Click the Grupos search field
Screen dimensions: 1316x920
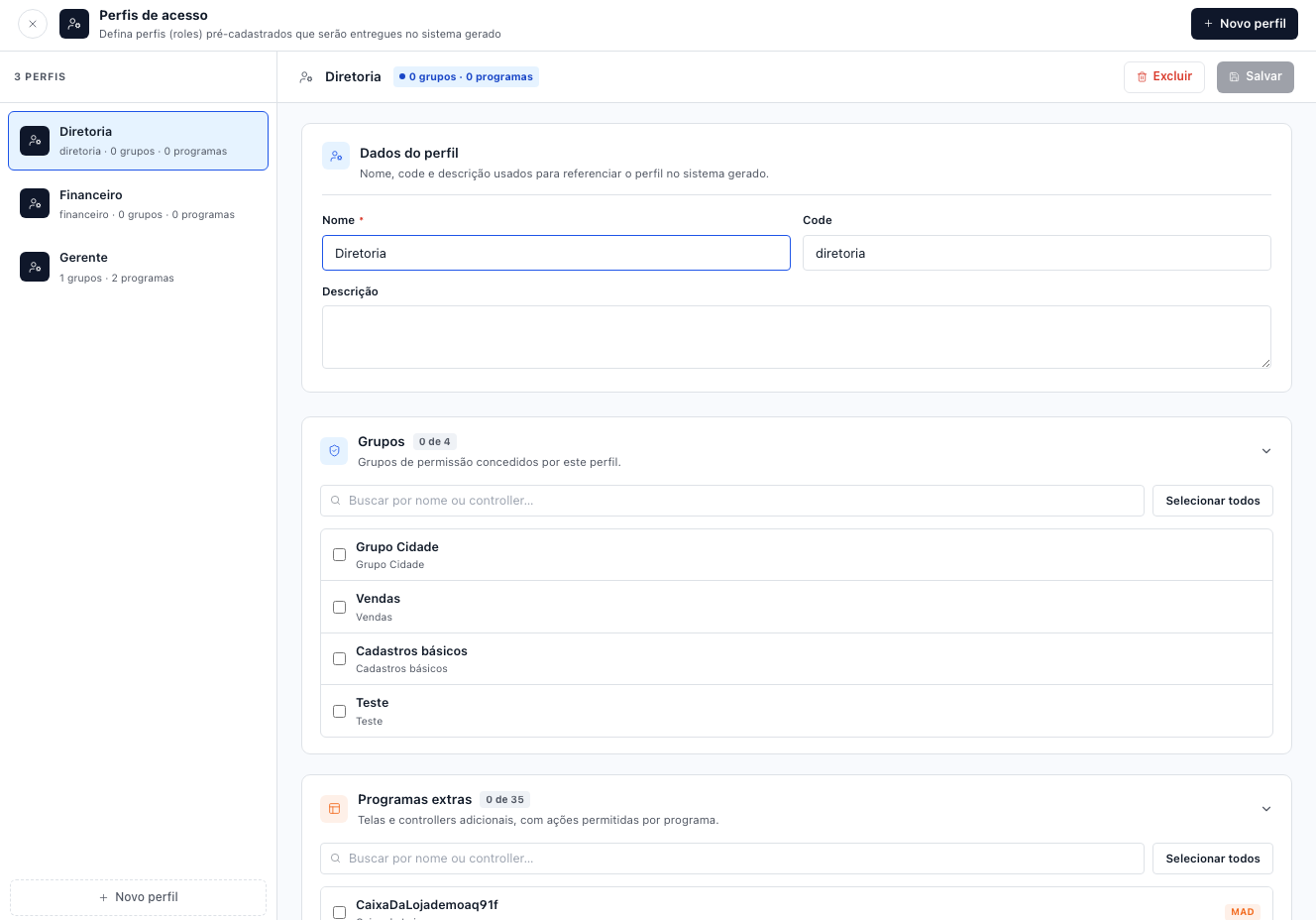732,501
